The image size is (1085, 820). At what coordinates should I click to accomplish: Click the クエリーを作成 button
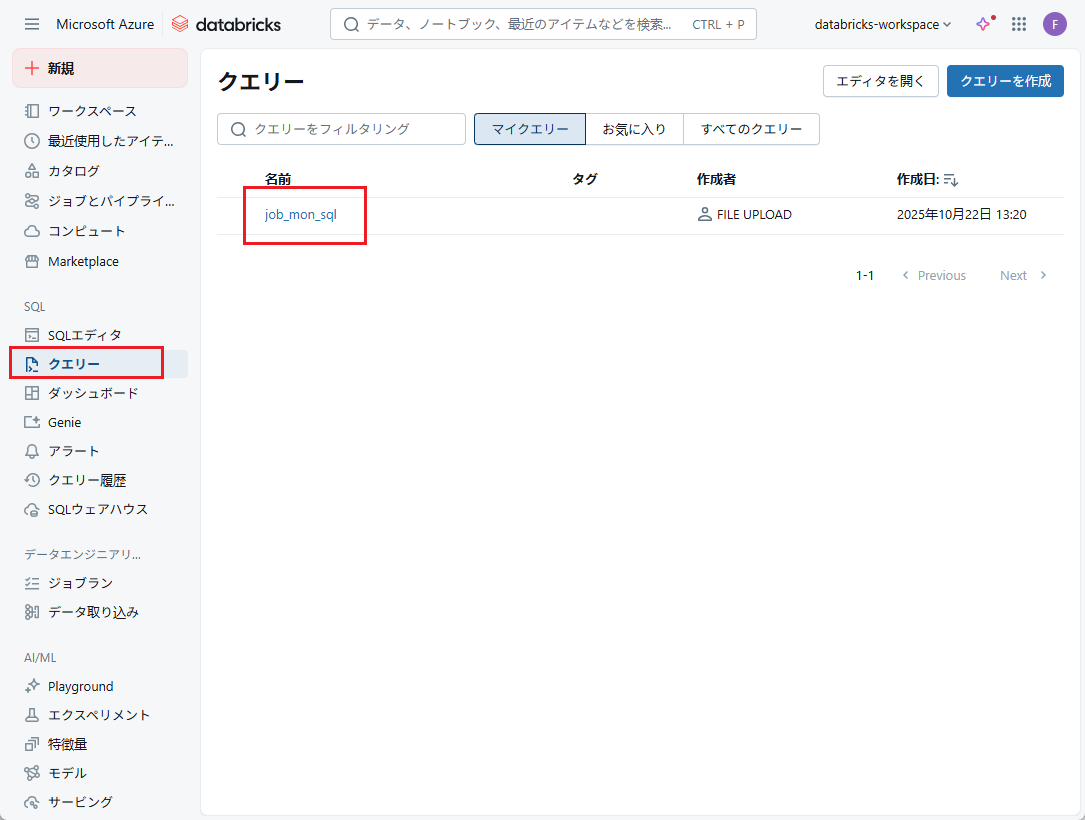coord(1005,81)
